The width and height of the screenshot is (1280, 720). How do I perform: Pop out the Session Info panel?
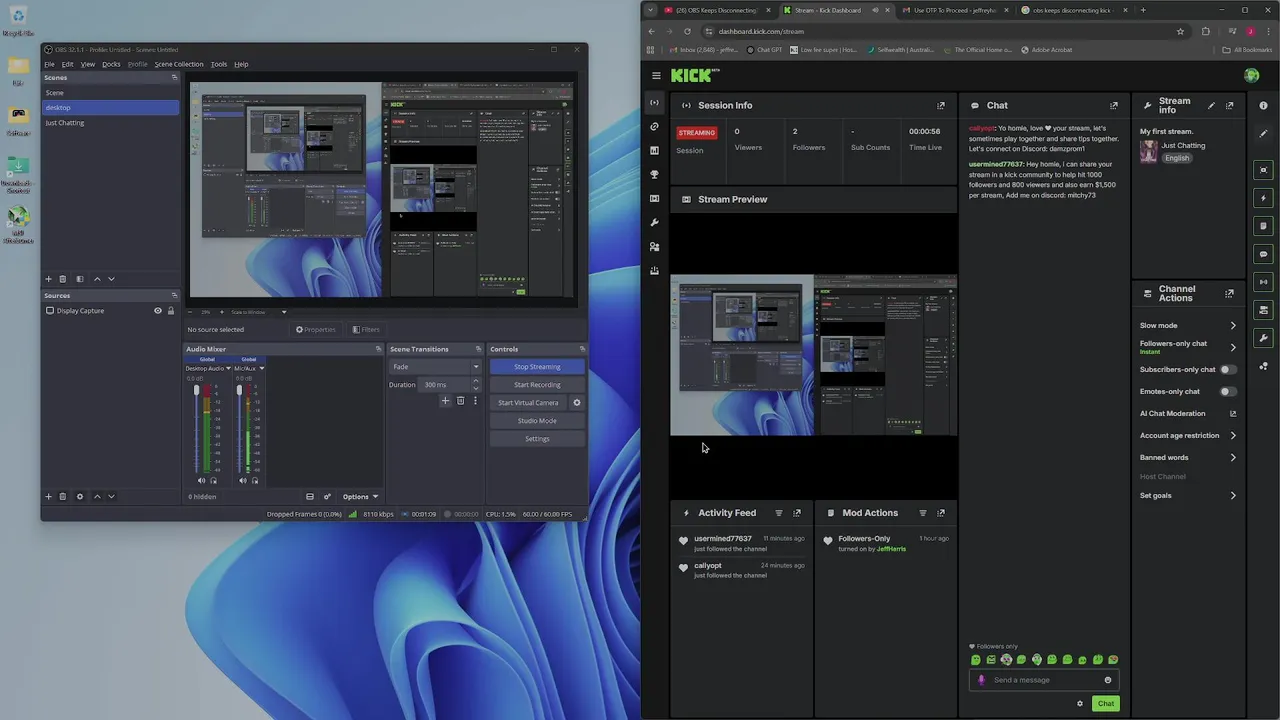(x=941, y=105)
